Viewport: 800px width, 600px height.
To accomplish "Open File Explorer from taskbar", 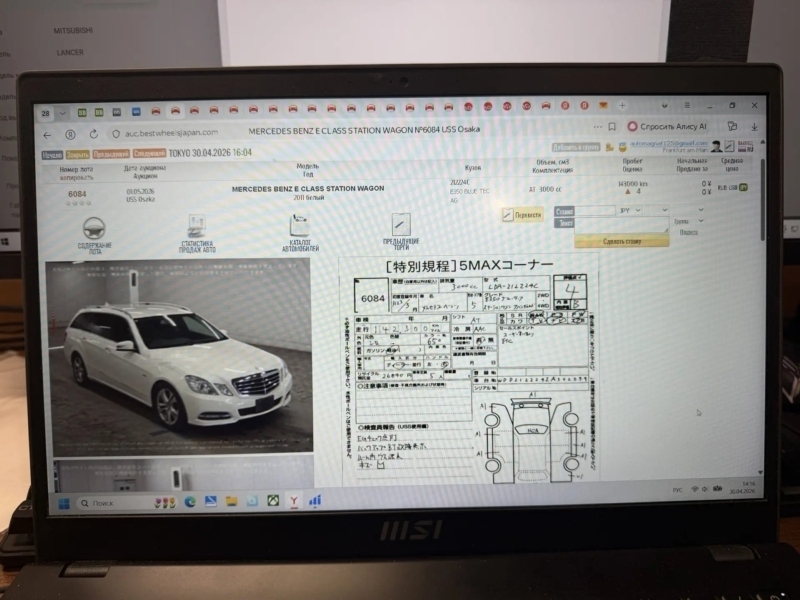I will tap(231, 502).
